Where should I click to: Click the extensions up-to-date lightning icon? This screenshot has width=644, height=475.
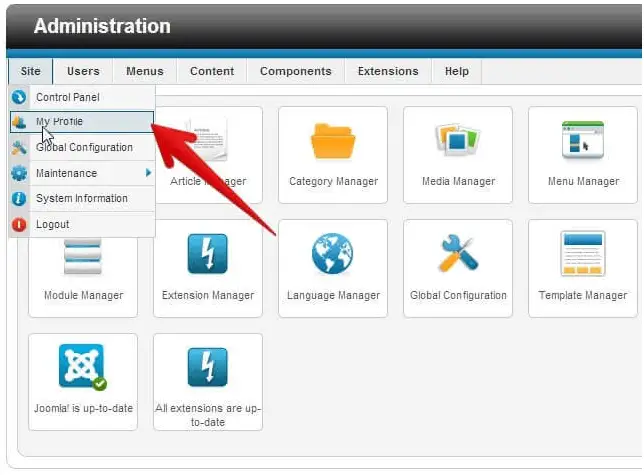207,367
